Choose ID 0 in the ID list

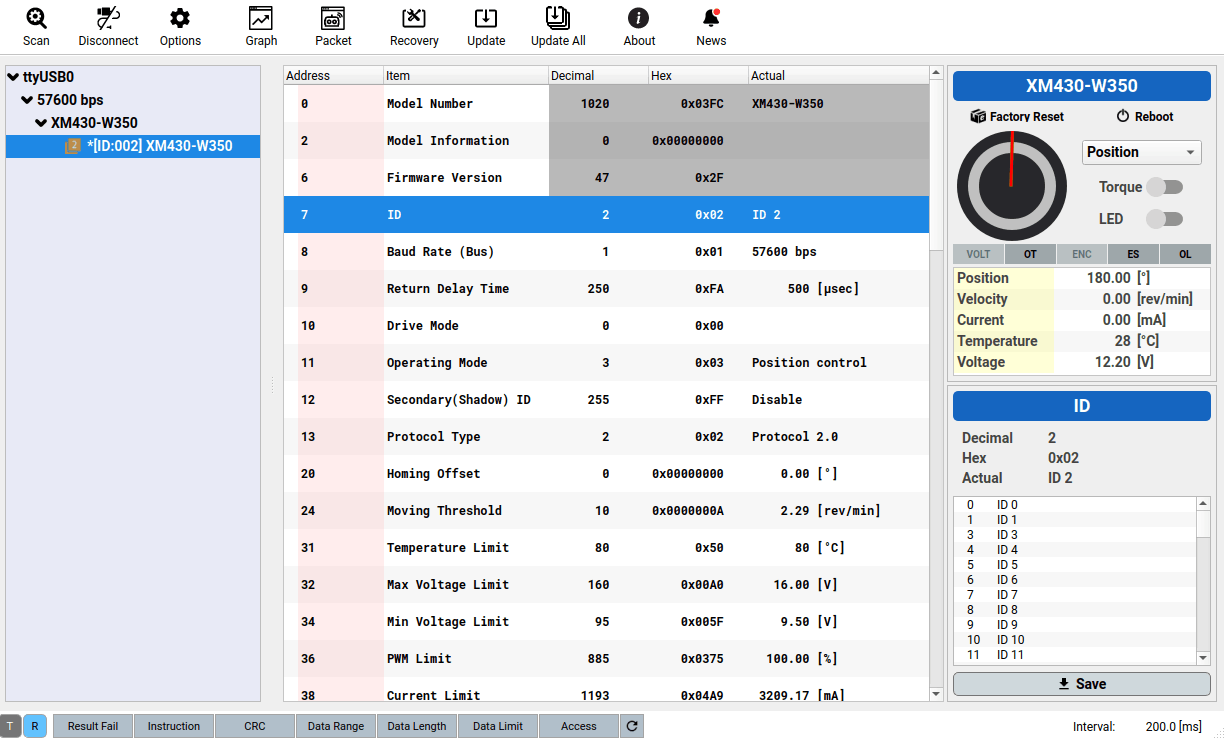pos(1075,505)
